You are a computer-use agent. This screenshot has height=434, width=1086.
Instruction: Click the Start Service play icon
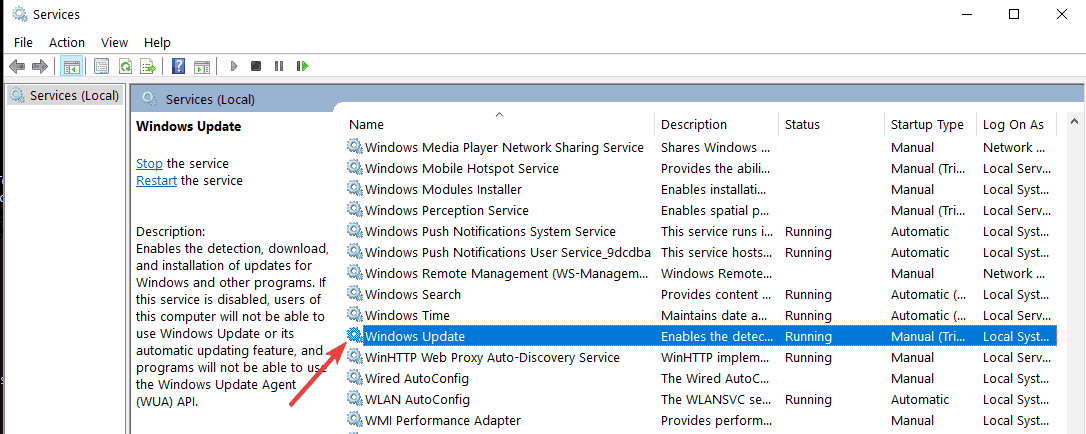tap(234, 66)
